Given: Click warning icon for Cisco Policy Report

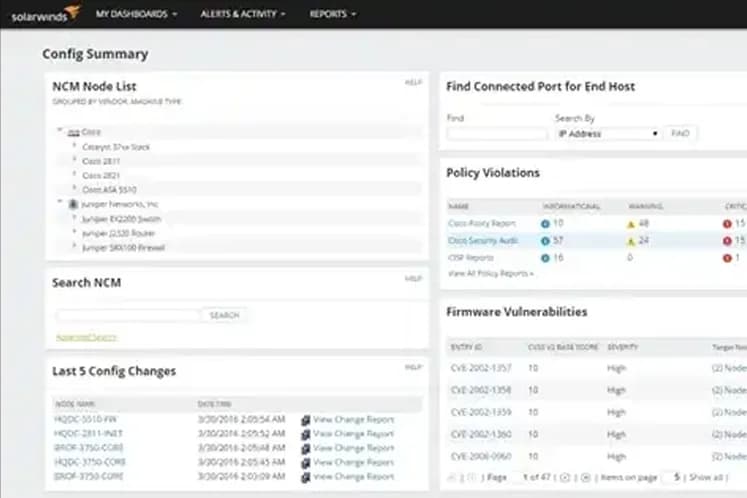Looking at the screenshot, I should (x=631, y=224).
